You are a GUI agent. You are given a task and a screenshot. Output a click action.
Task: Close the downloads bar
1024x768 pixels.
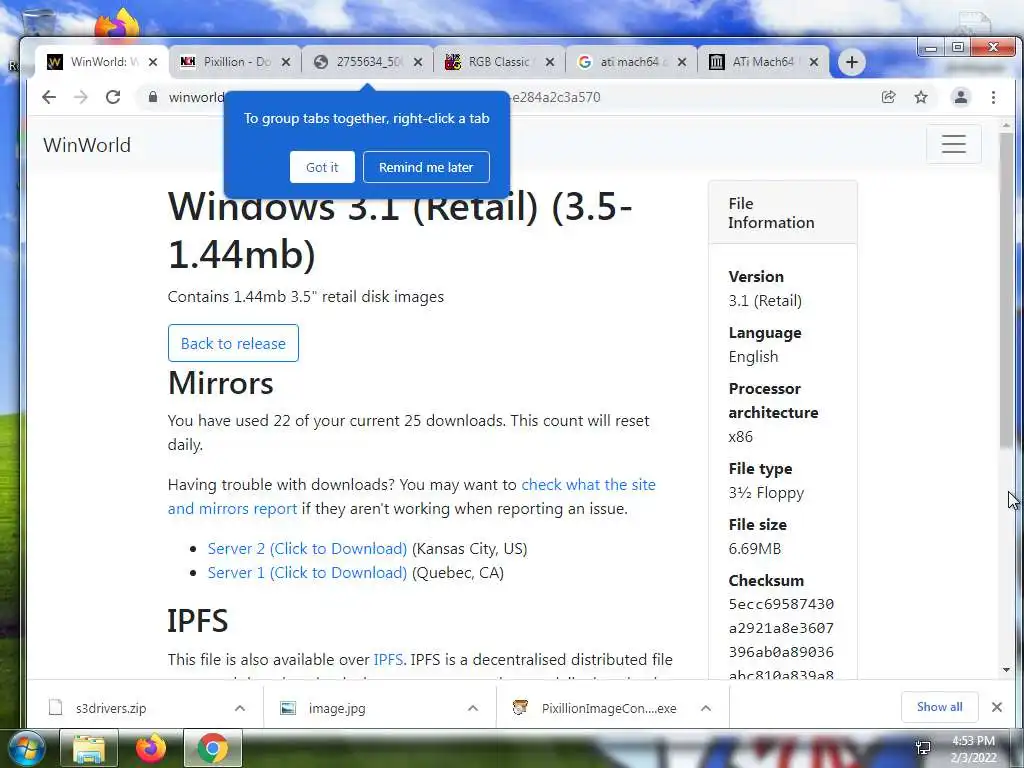coord(997,707)
